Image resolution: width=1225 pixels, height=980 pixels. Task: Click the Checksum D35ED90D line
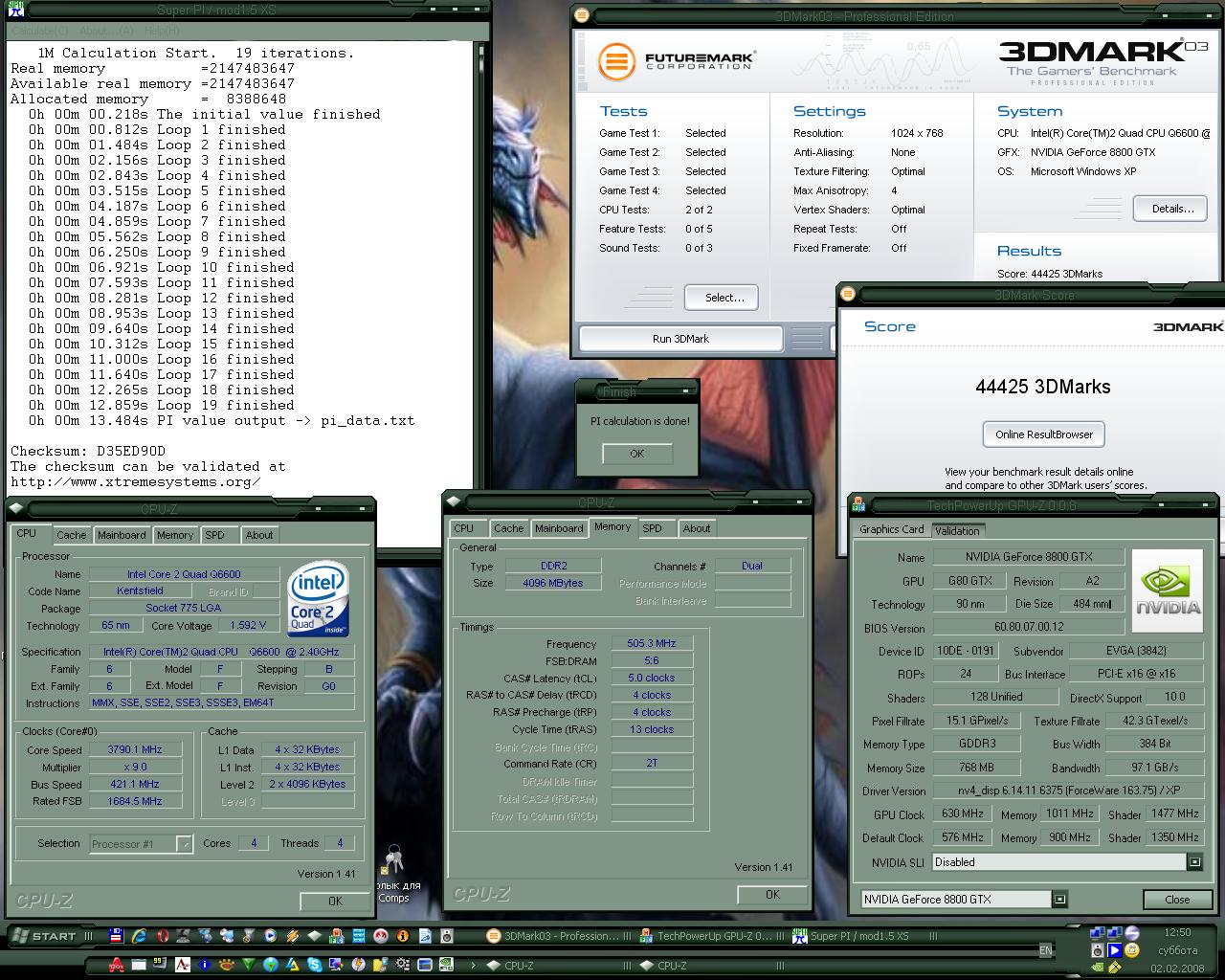point(88,451)
